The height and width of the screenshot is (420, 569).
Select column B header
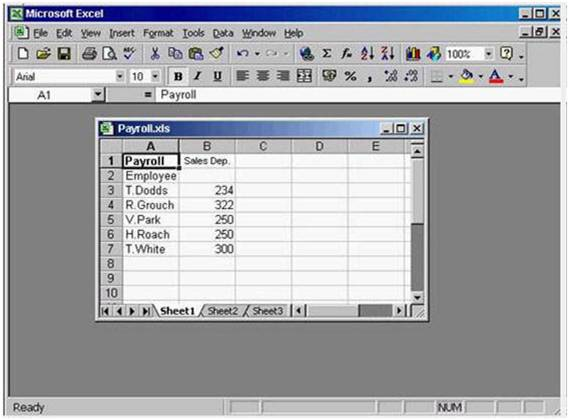coord(207,146)
